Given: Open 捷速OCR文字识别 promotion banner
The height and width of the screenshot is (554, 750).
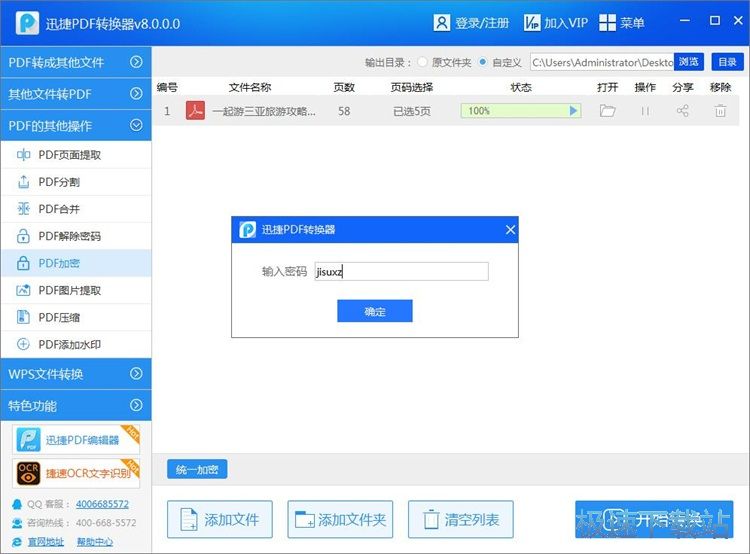Looking at the screenshot, I should 77,473.
